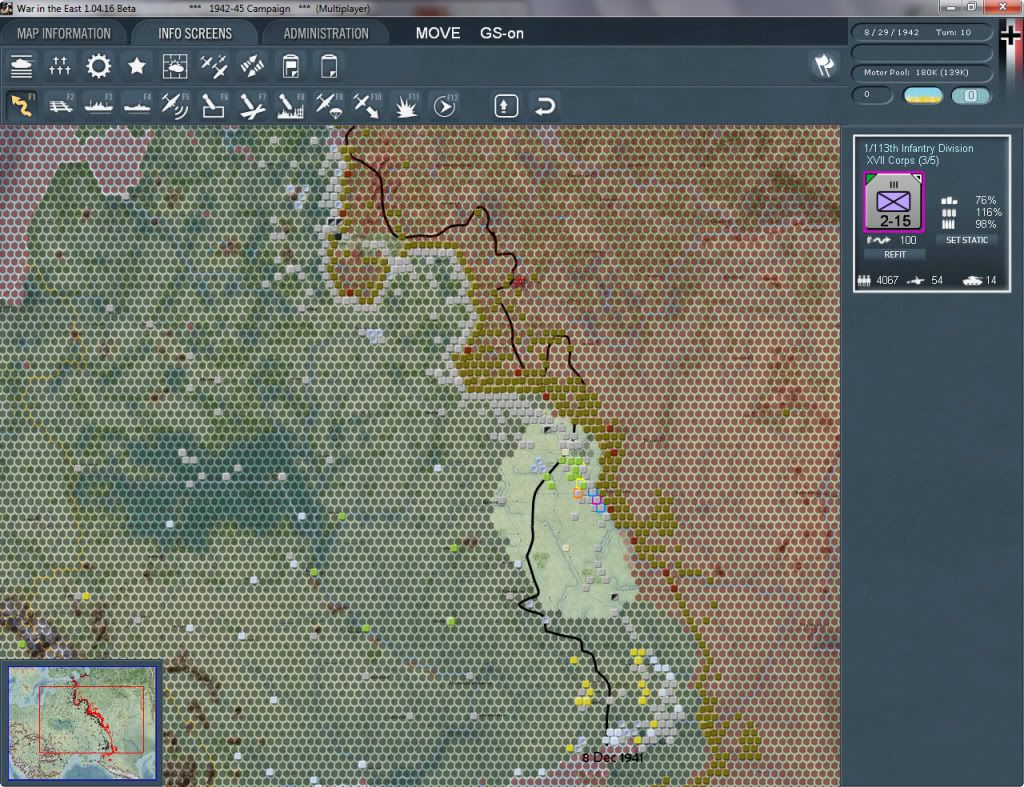Screen dimensions: 1024x787
Task: Click the GS-on indicator text
Action: pyautogui.click(x=502, y=33)
